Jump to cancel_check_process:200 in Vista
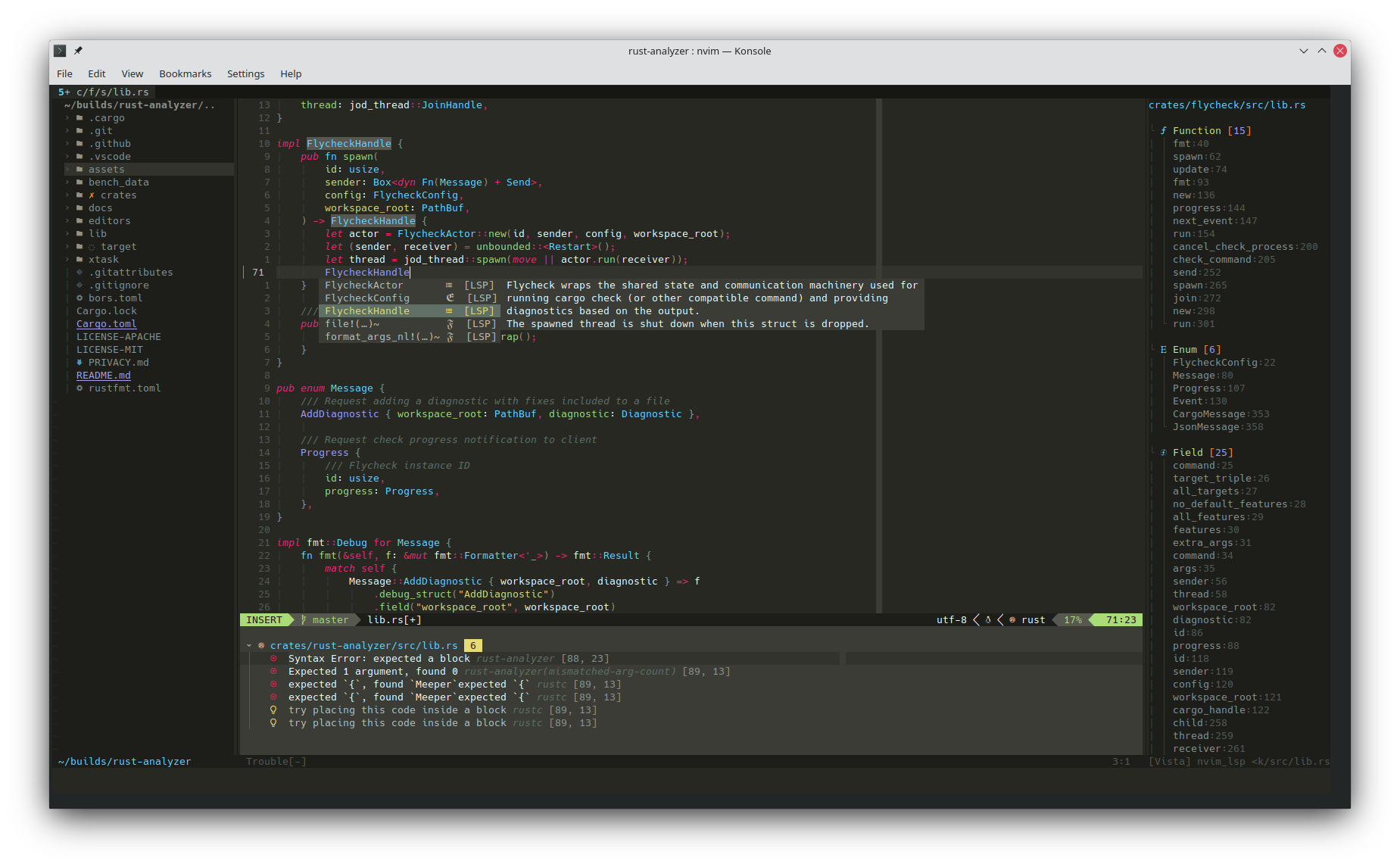 pos(1246,247)
